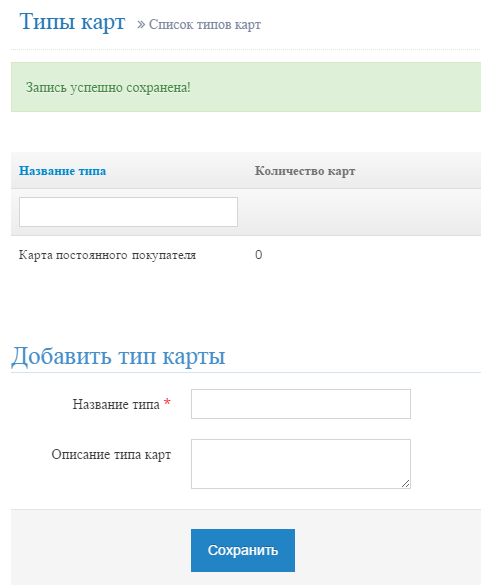481x585 pixels.
Task: Grab the textarea resize handle corner
Action: click(x=406, y=484)
